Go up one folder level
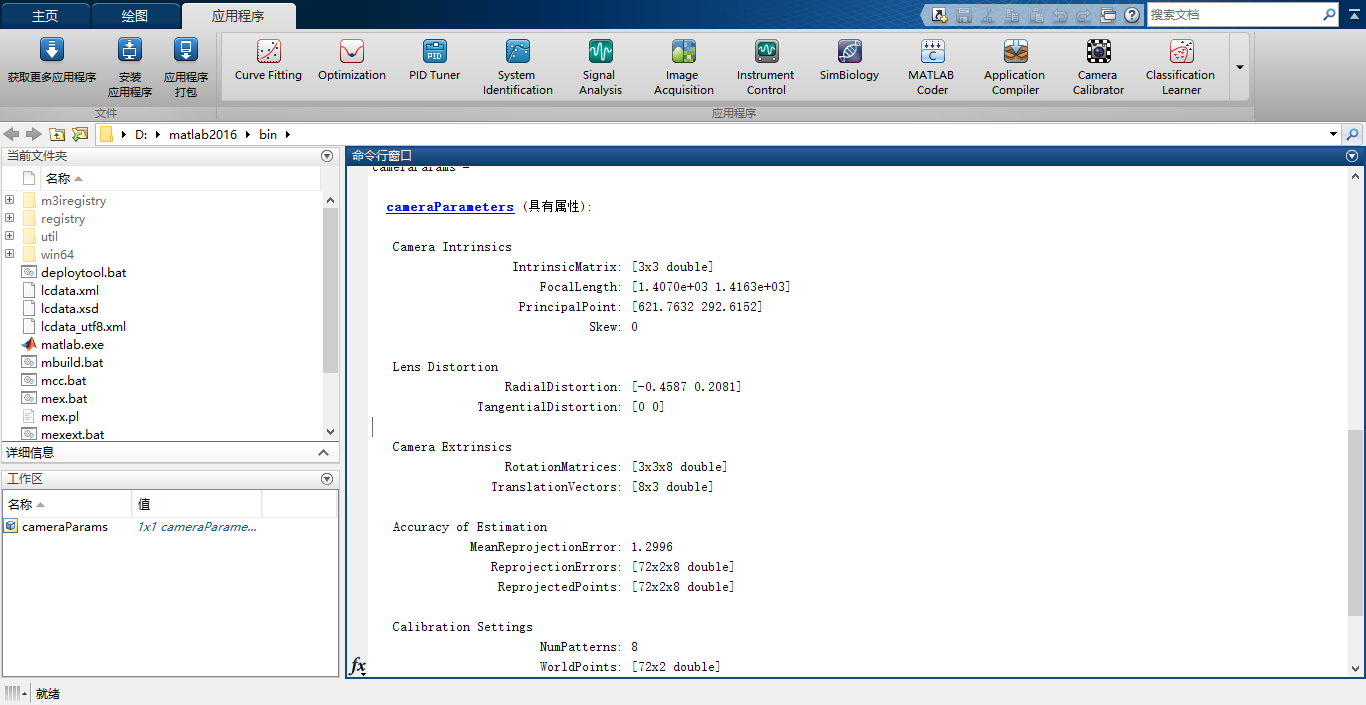The image size is (1366, 705). (57, 134)
